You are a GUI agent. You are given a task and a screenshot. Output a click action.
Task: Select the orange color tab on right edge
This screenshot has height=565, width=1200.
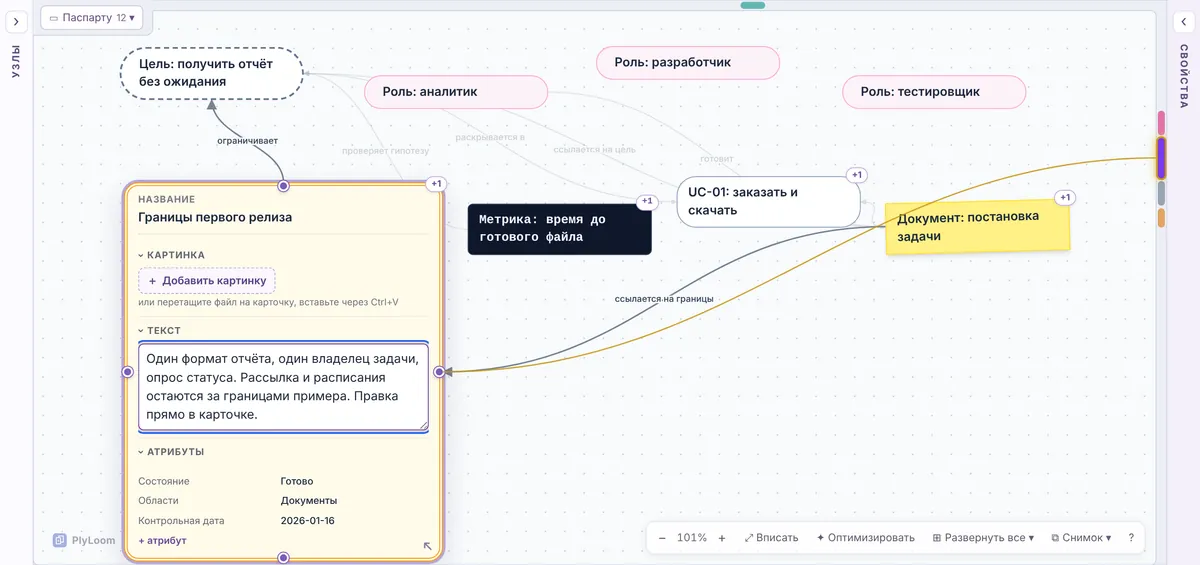pos(1161,217)
